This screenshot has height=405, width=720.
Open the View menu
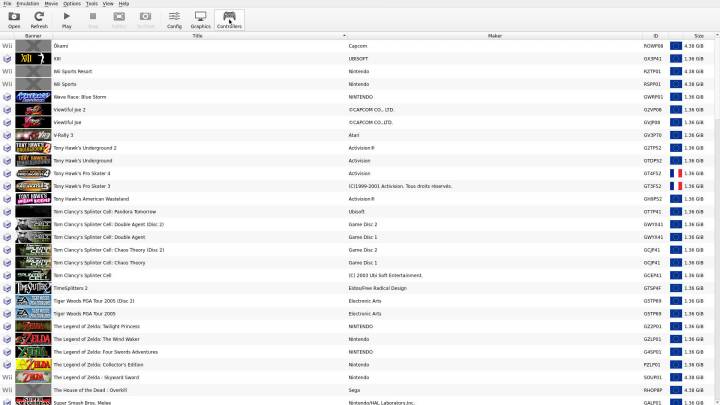[108, 4]
